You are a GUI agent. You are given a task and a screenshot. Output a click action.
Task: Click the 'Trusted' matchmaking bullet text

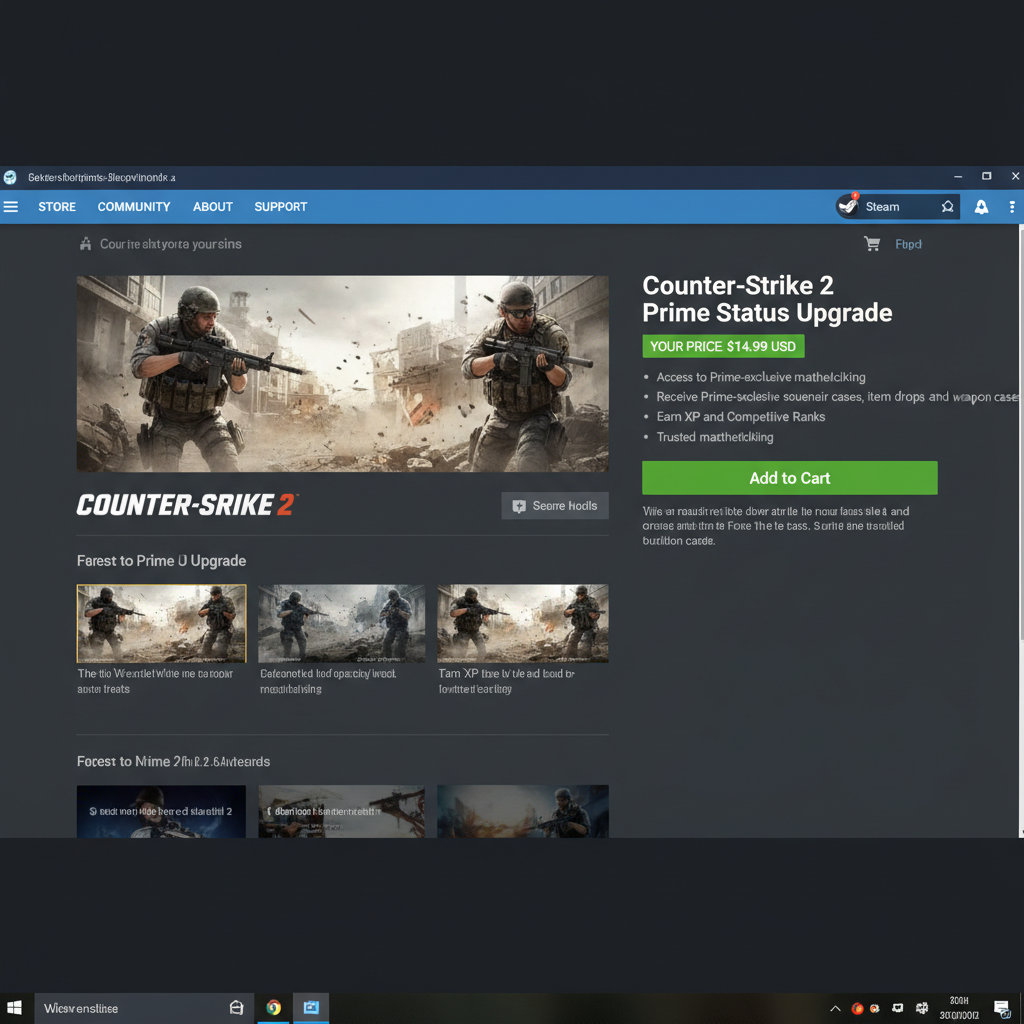pyautogui.click(x=715, y=437)
